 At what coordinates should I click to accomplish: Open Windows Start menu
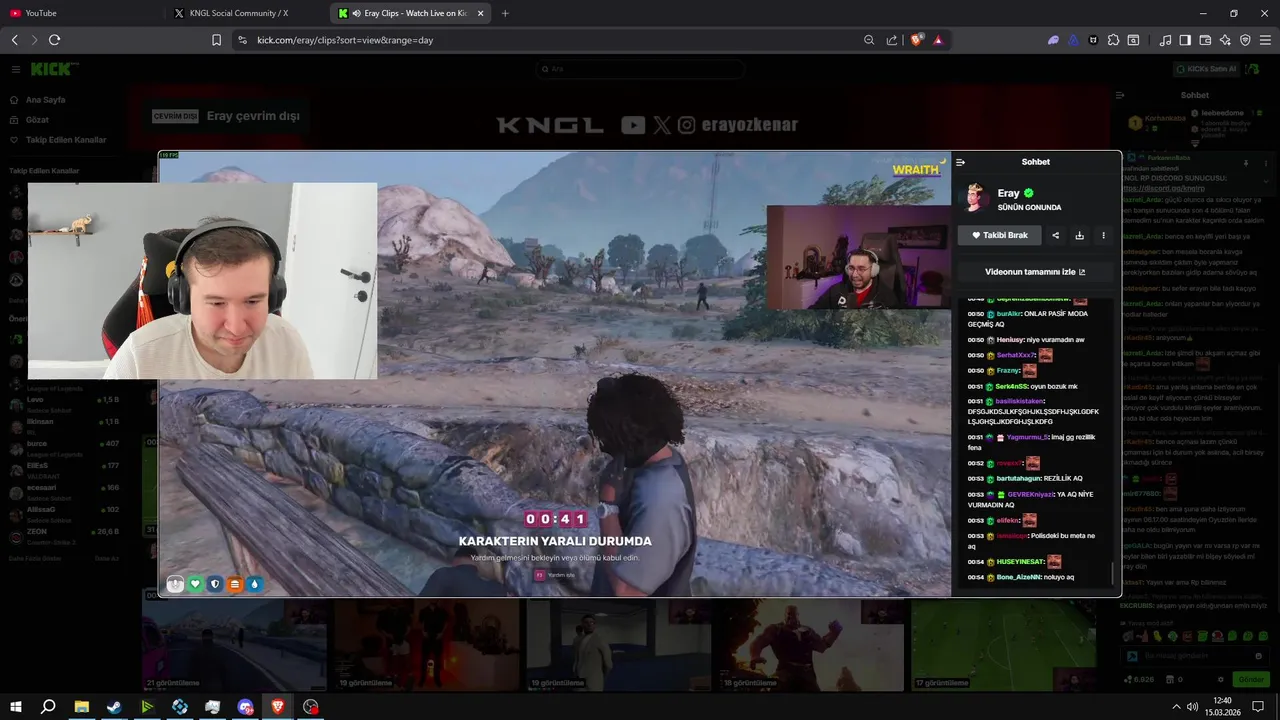click(x=15, y=706)
